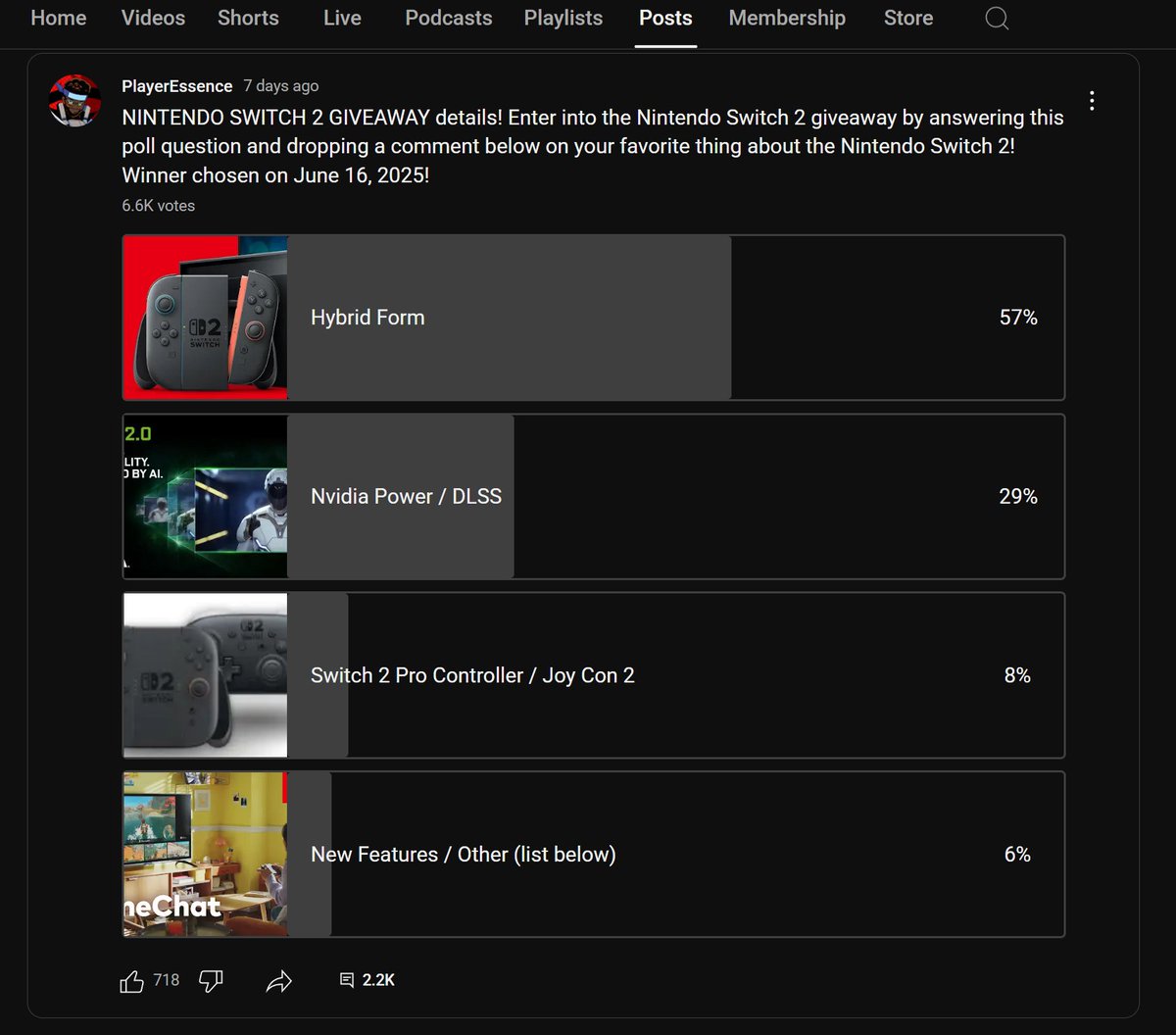Click the 8% result value
This screenshot has height=1035, width=1176.
point(1018,675)
